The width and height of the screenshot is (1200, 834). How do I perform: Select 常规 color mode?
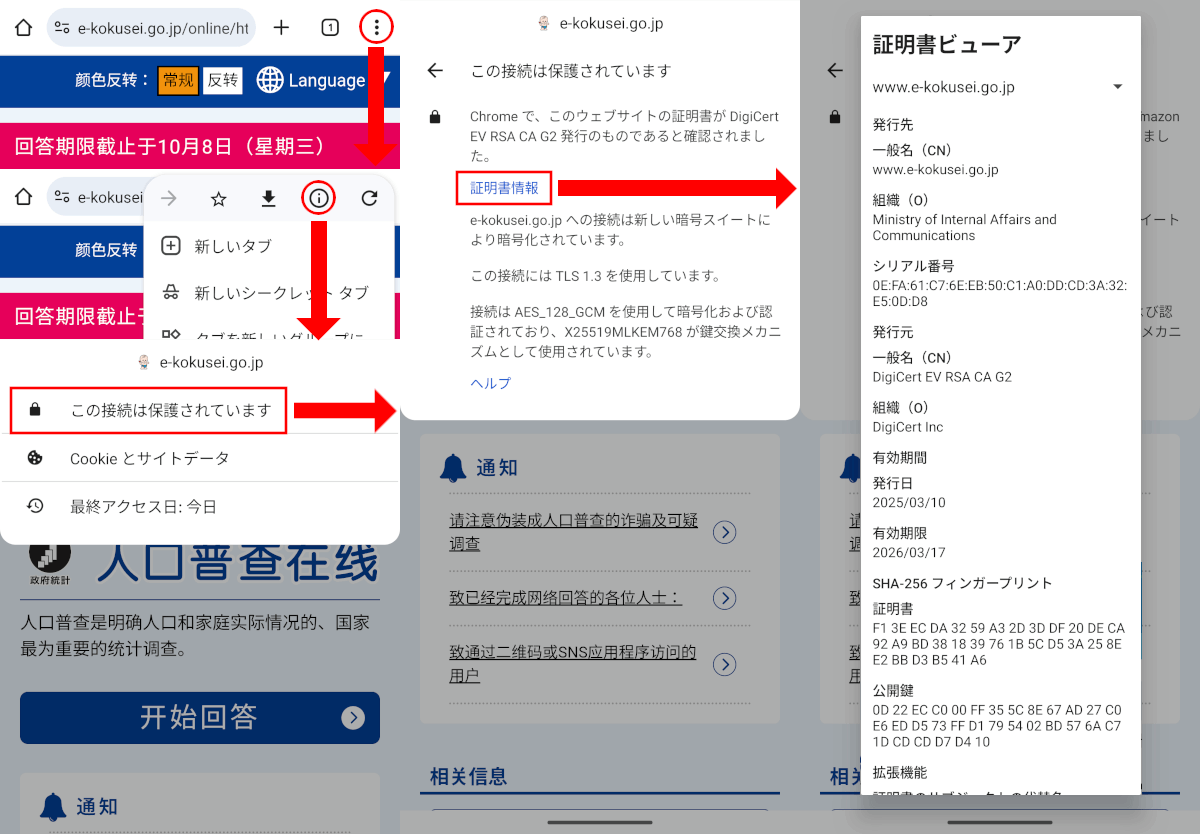point(178,81)
